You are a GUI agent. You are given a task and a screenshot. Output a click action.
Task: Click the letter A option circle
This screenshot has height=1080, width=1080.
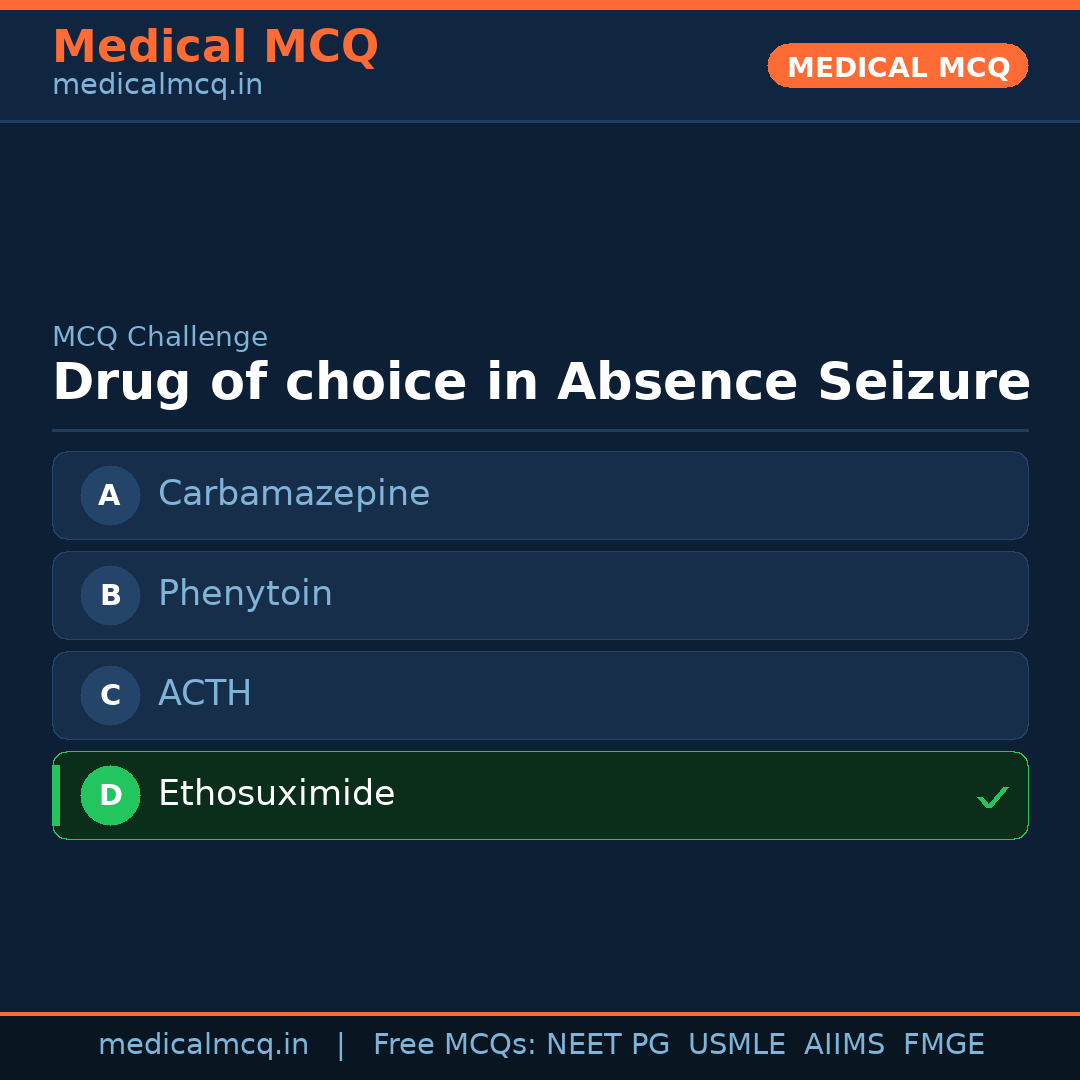tap(110, 495)
